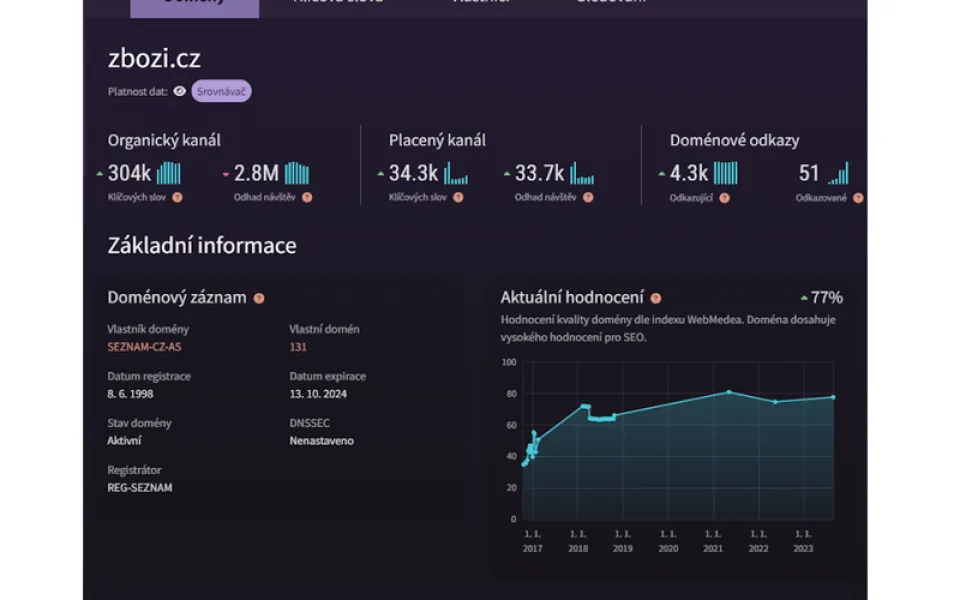
Task: Open the 131 owned domains link
Action: coord(298,347)
